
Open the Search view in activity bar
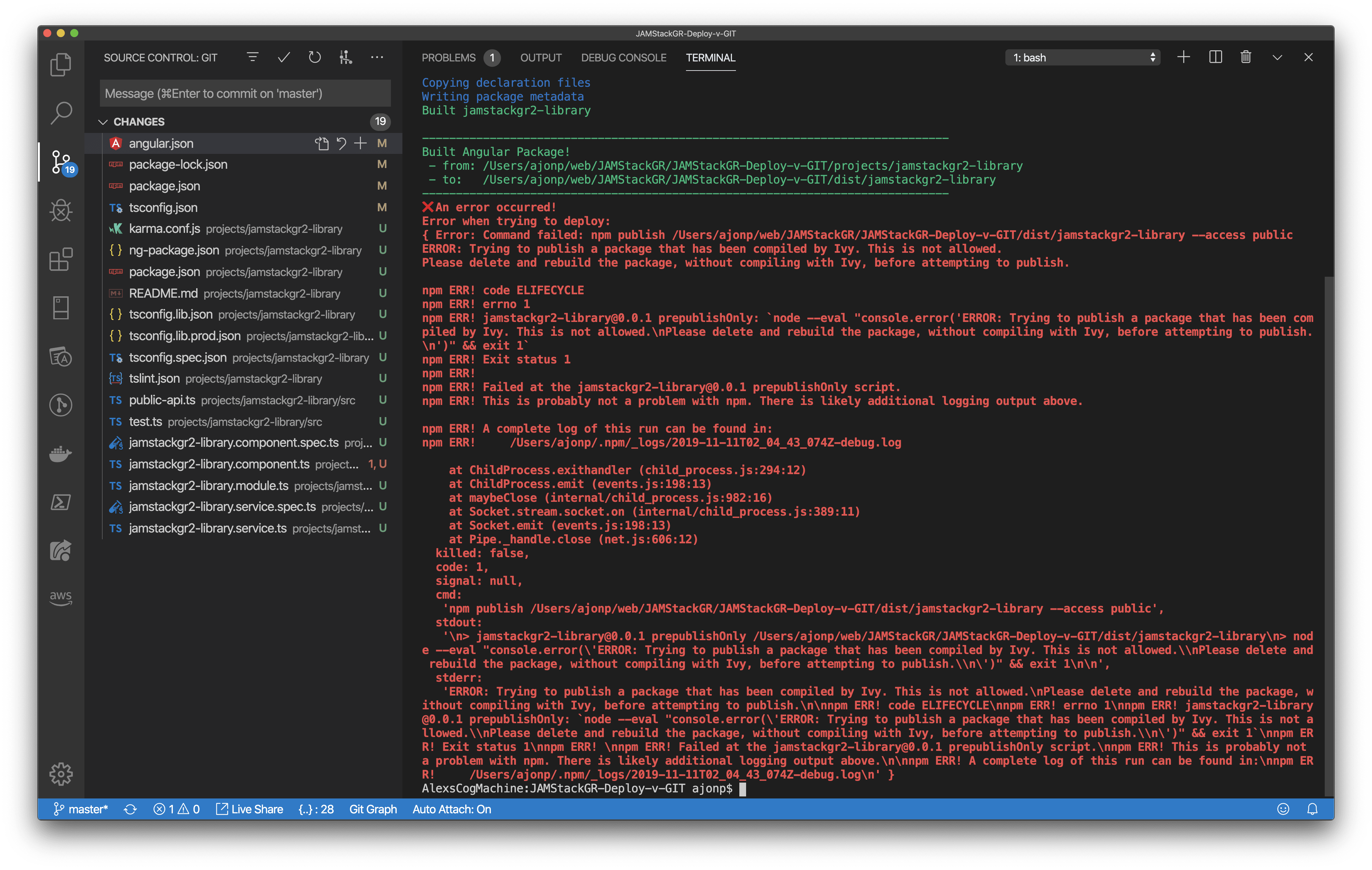60,113
